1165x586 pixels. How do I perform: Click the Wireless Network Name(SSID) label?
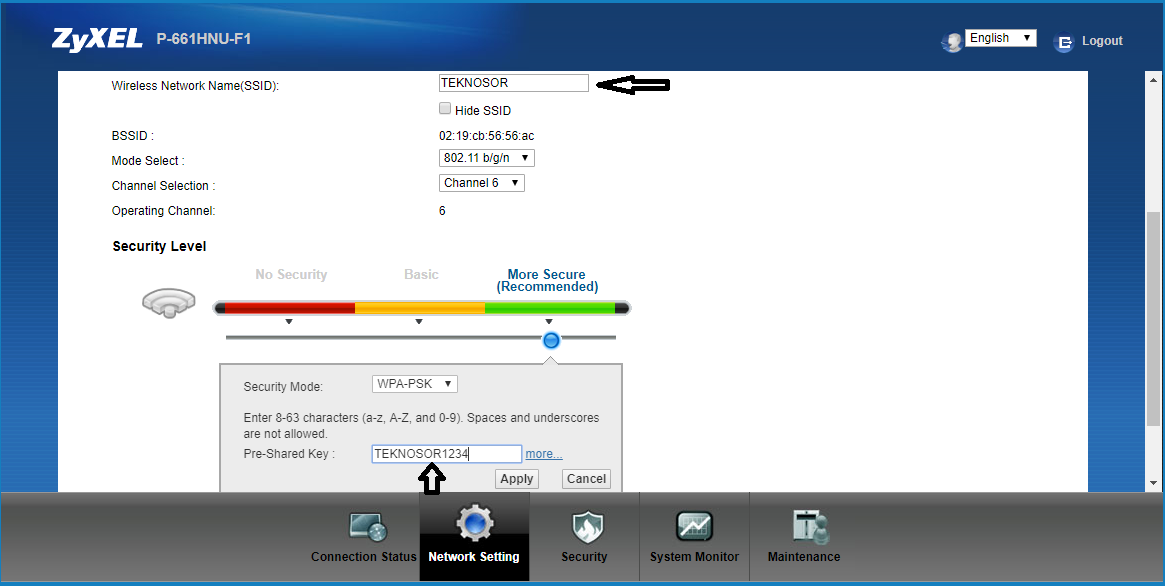(x=195, y=86)
